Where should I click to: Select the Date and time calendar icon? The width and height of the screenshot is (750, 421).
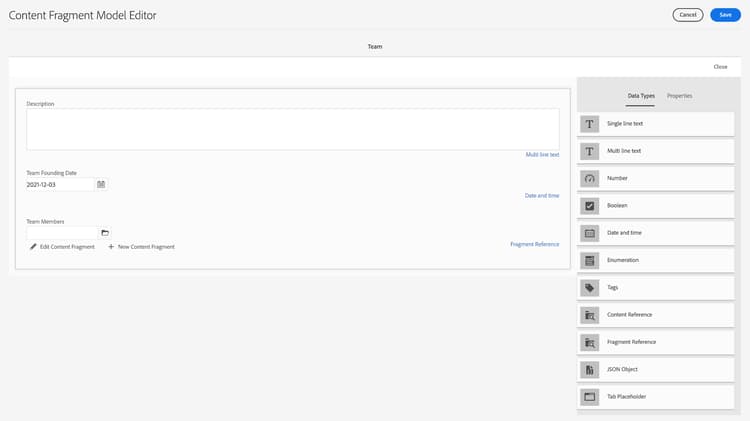[x=589, y=233]
